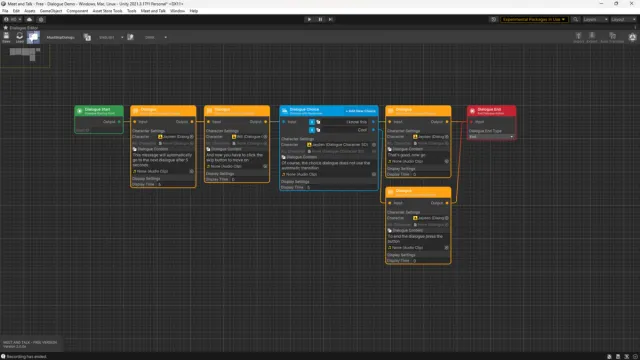The width and height of the screenshot is (640, 360).
Task: Click the Dialogue End node header icon
Action: coord(472,111)
